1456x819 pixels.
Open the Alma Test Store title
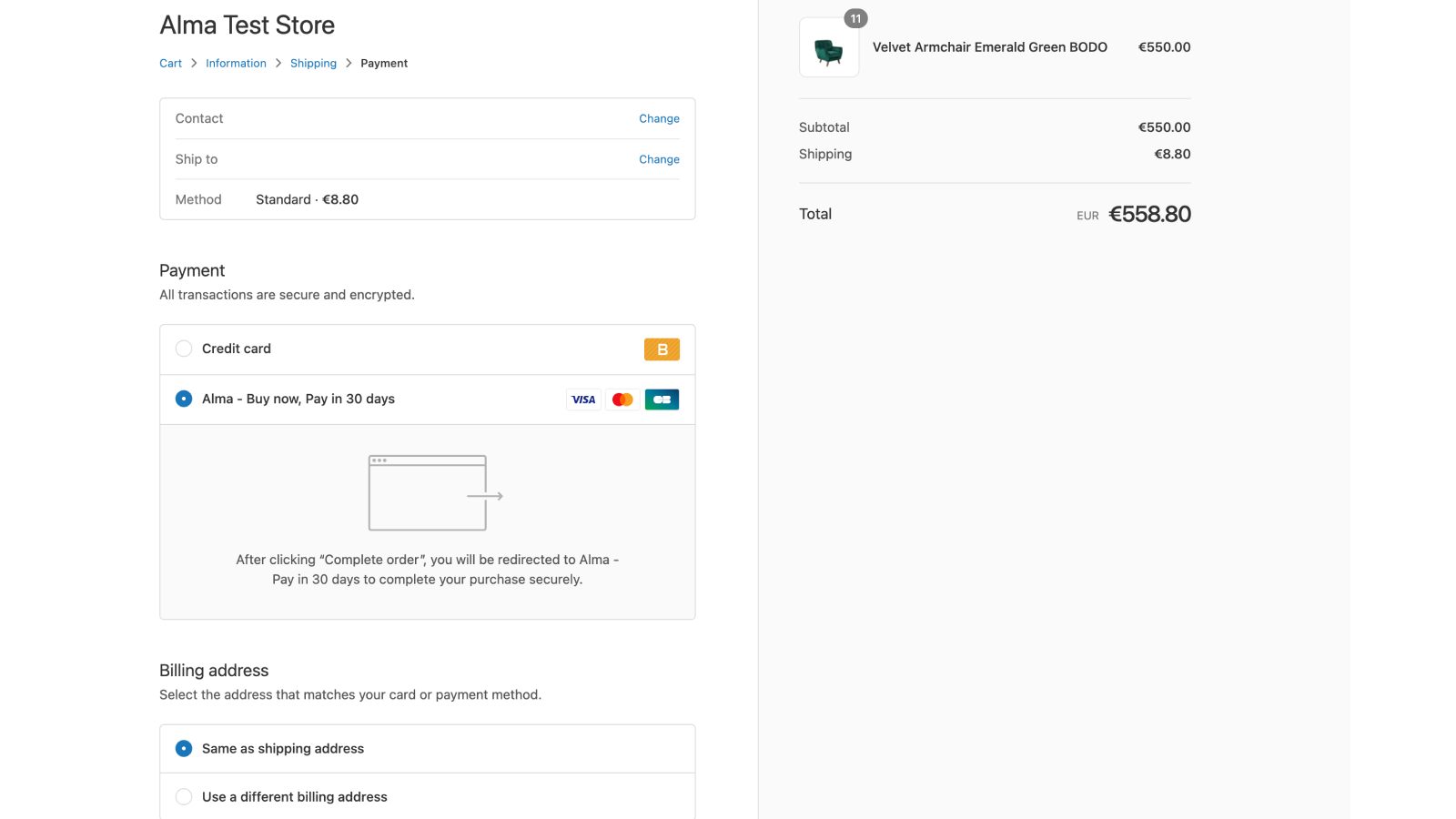click(247, 25)
